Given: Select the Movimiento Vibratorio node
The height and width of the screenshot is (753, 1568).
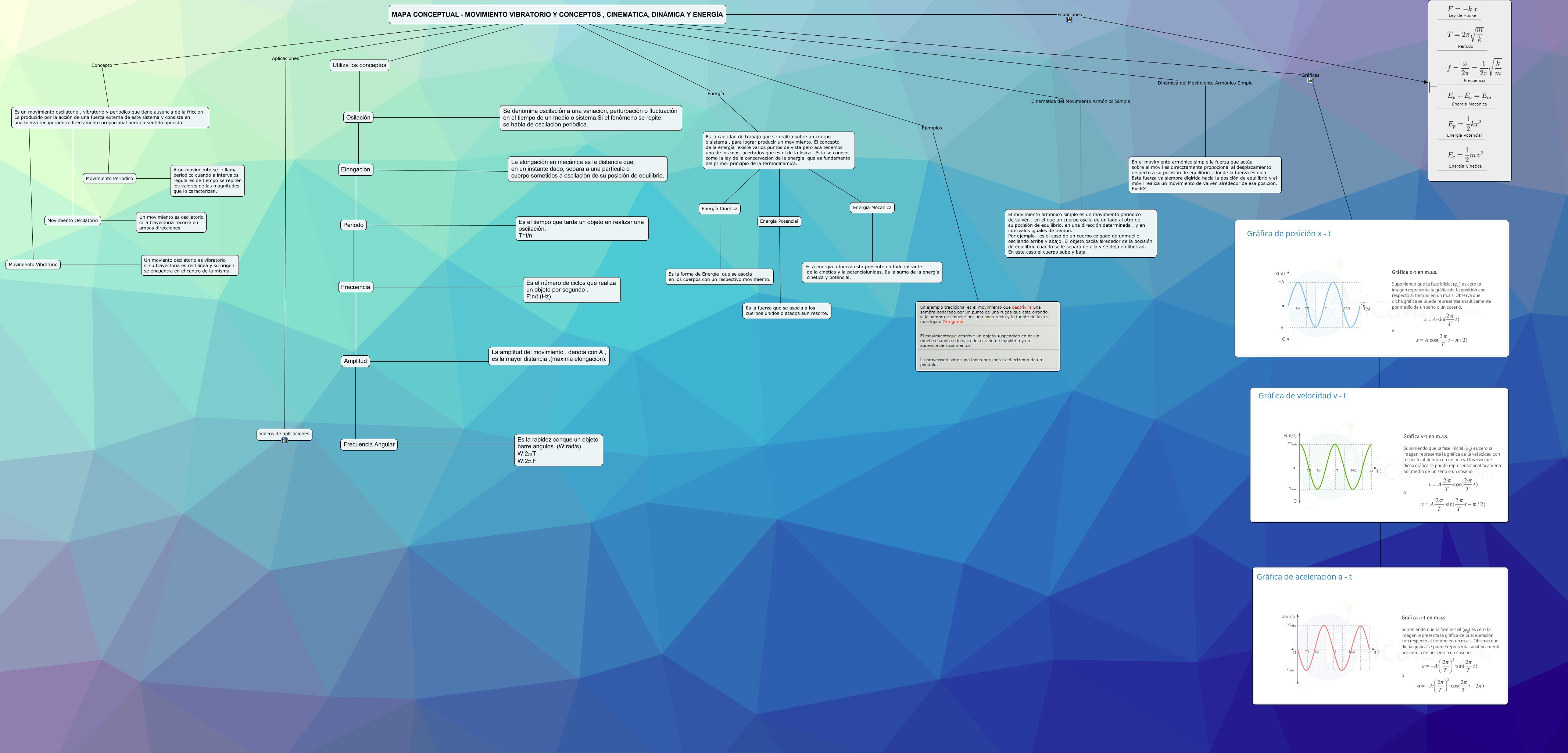Looking at the screenshot, I should (x=33, y=265).
